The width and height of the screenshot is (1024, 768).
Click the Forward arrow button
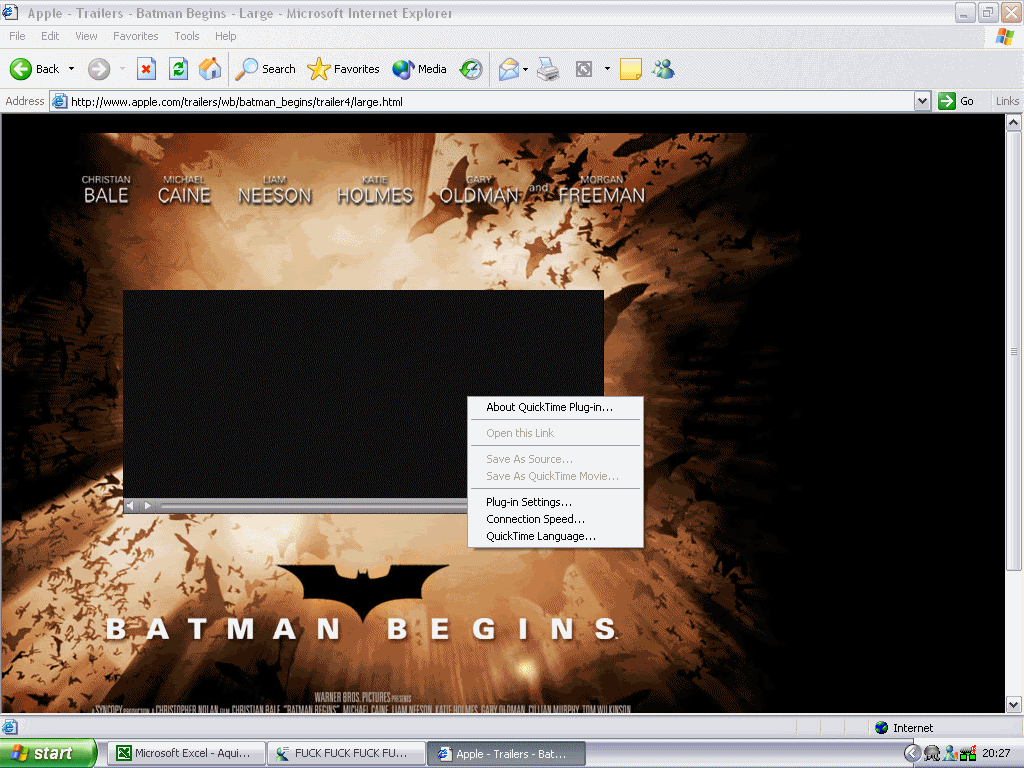99,69
